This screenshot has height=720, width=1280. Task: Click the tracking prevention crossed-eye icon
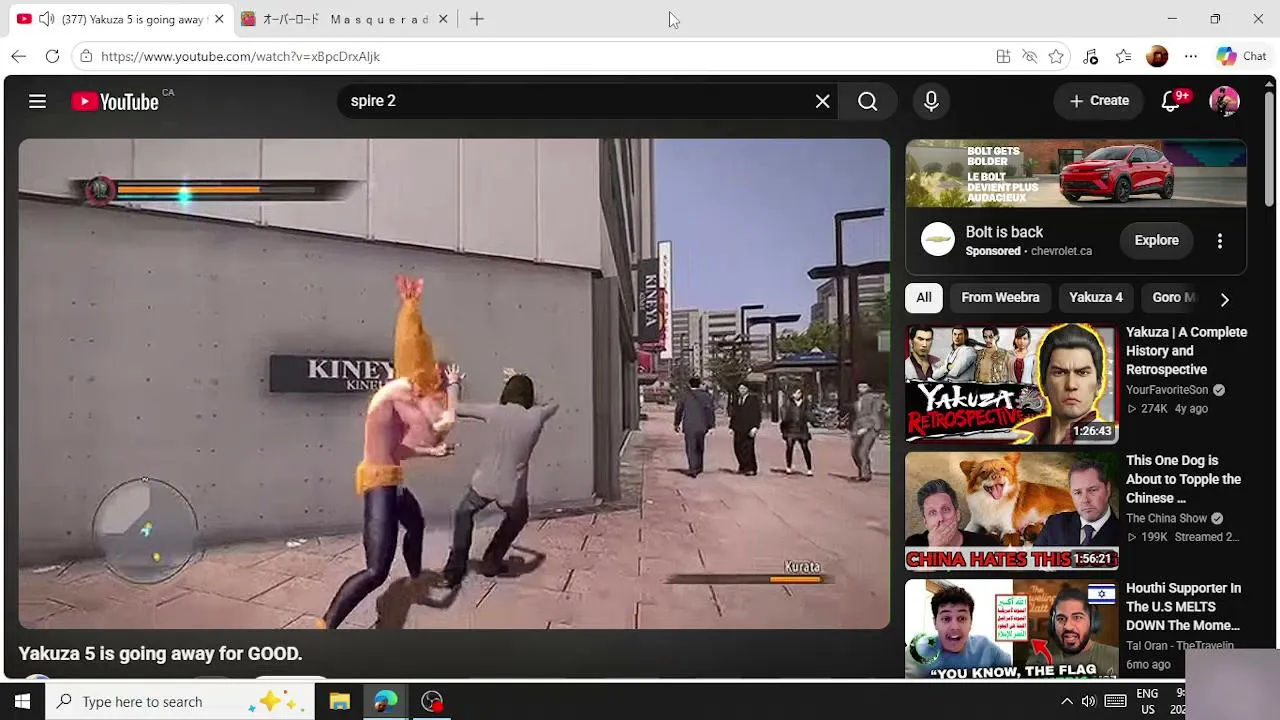(x=1029, y=57)
